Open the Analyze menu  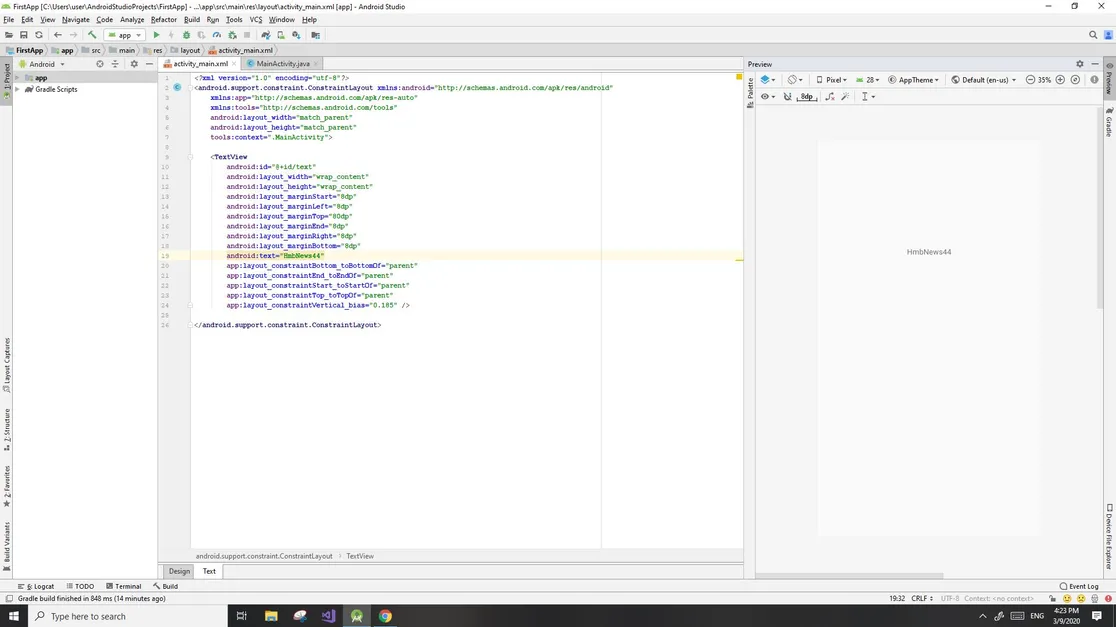[x=132, y=20]
